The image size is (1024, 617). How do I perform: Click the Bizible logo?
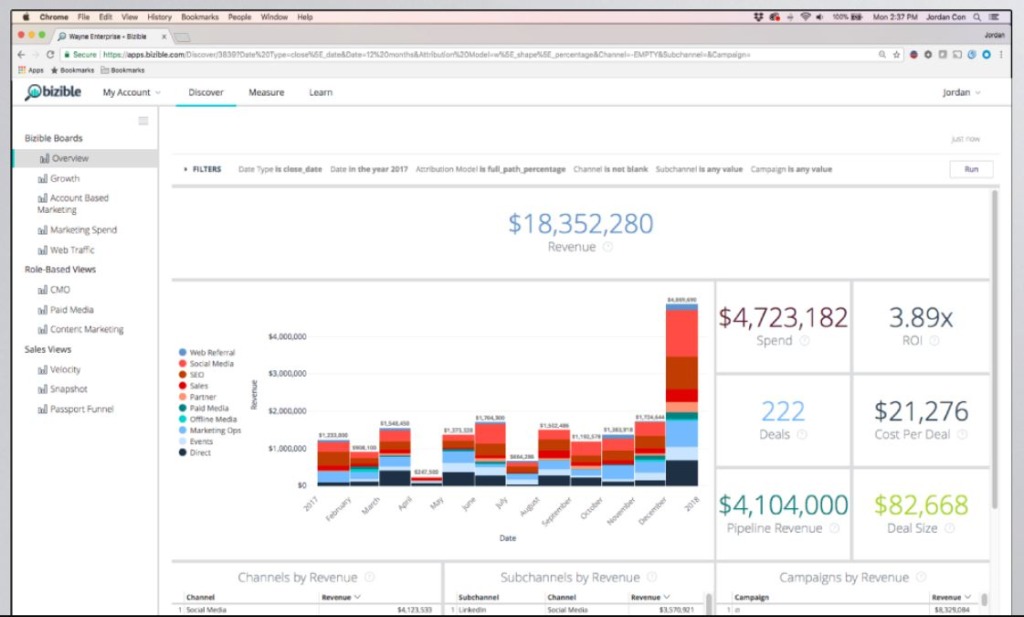[53, 92]
